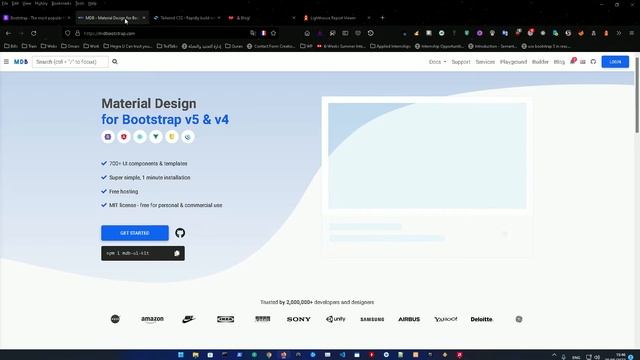This screenshot has width=640, height=360.
Task: Copy the npm install command with the copy icon
Action: pos(177,253)
